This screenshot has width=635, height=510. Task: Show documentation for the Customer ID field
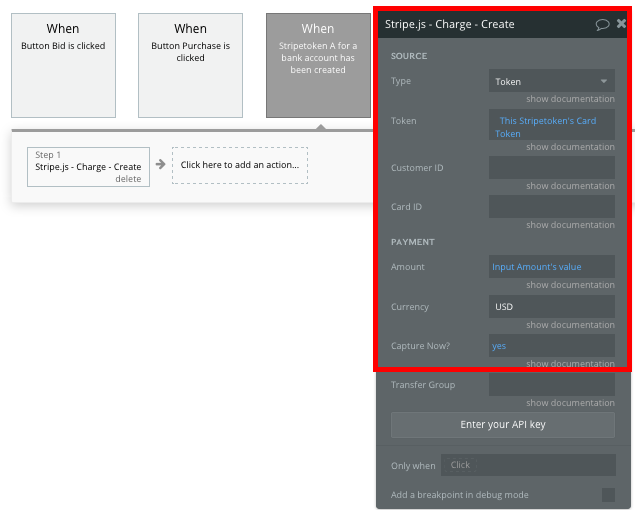[570, 186]
